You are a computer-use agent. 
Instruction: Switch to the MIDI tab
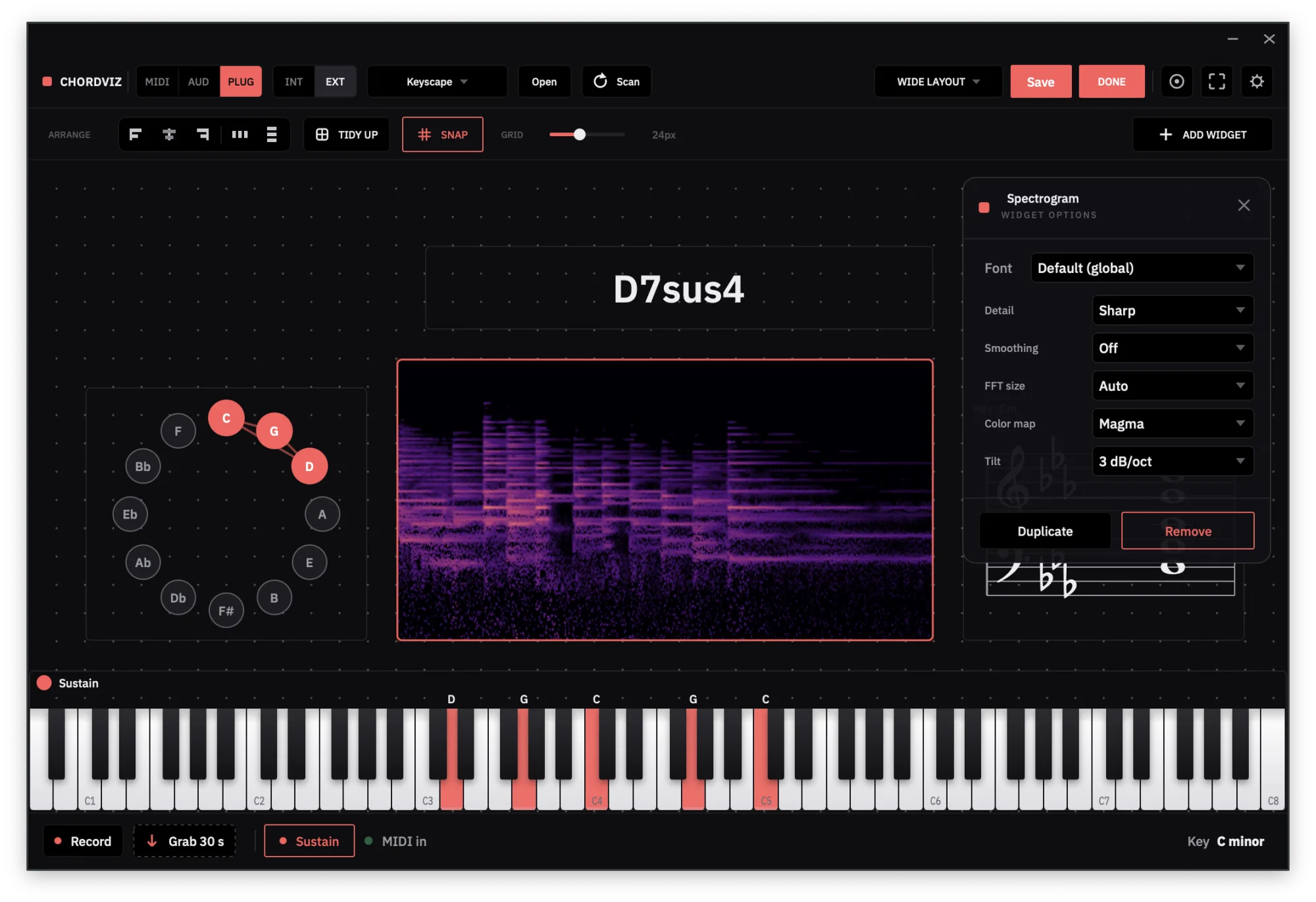click(157, 82)
